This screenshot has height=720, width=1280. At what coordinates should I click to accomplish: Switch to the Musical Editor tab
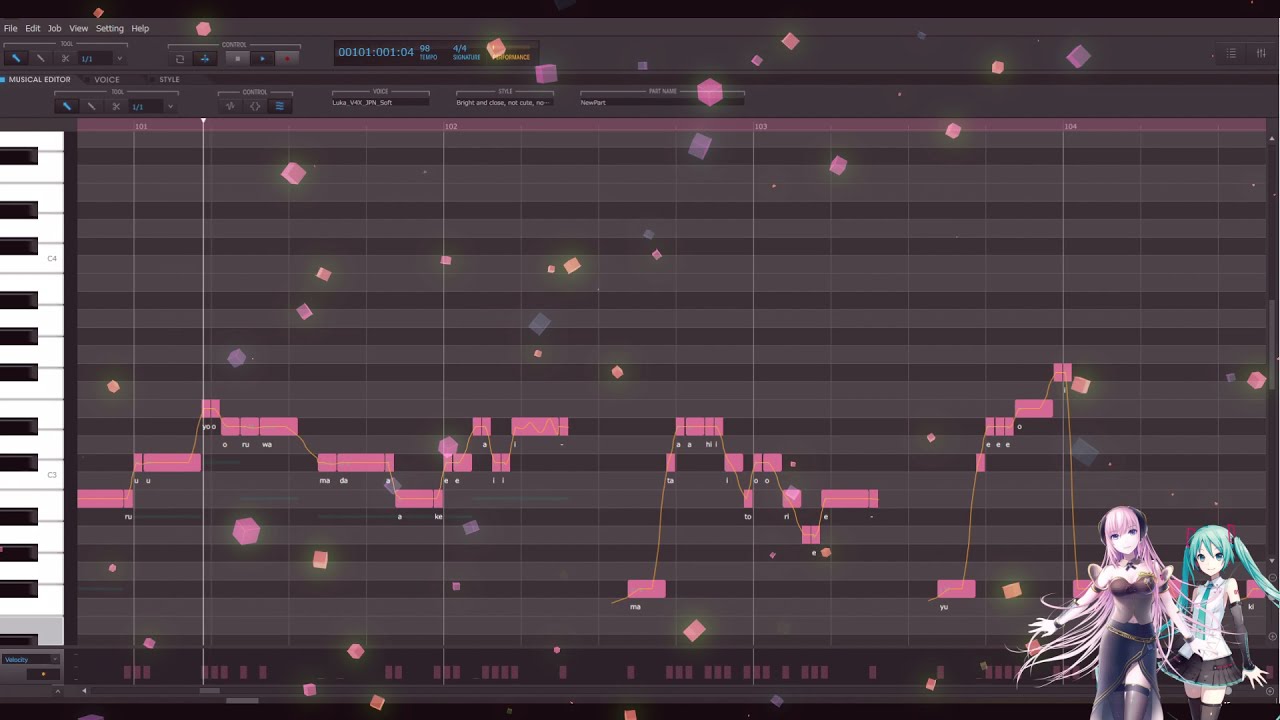coord(39,79)
